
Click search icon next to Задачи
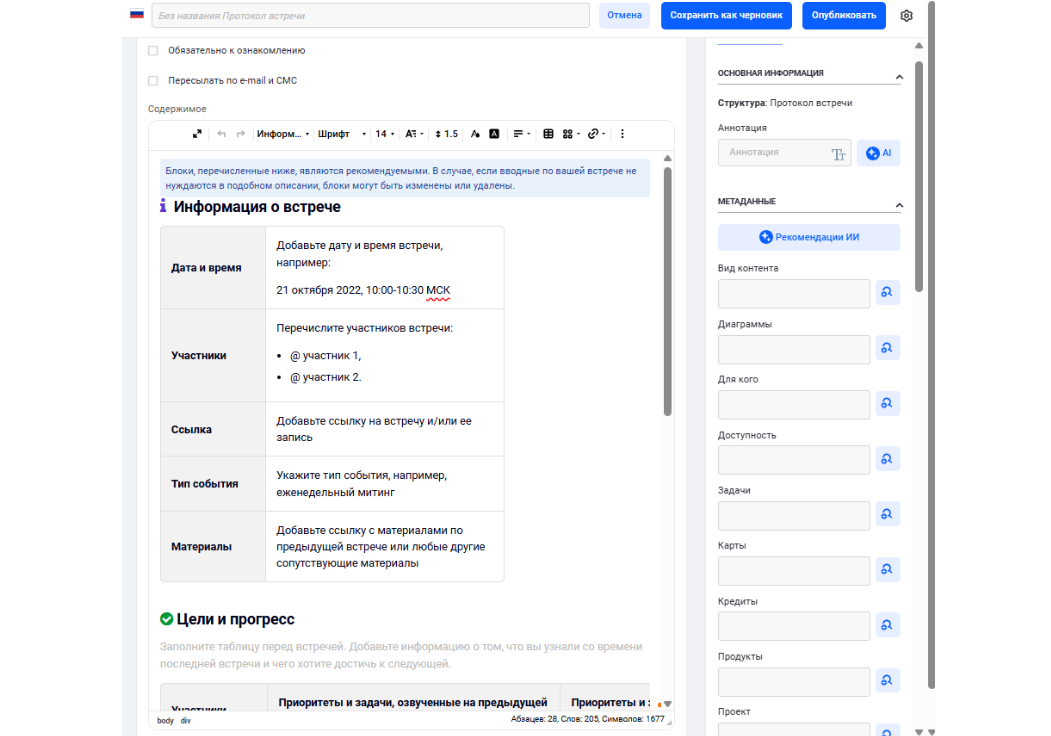[887, 514]
